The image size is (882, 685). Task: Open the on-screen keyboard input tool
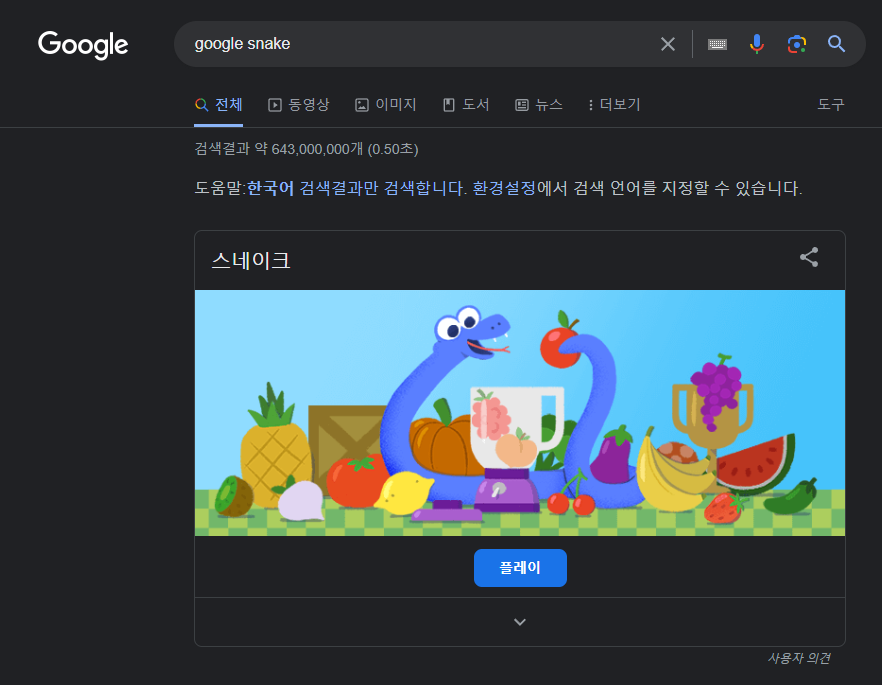717,44
